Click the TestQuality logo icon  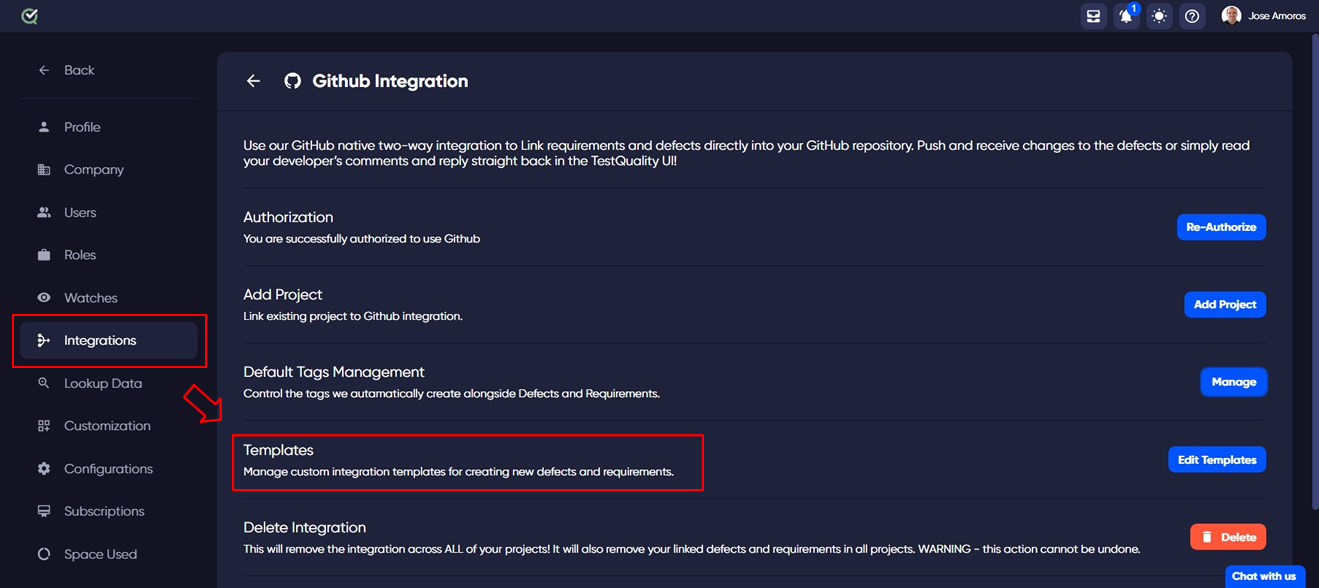pos(29,16)
